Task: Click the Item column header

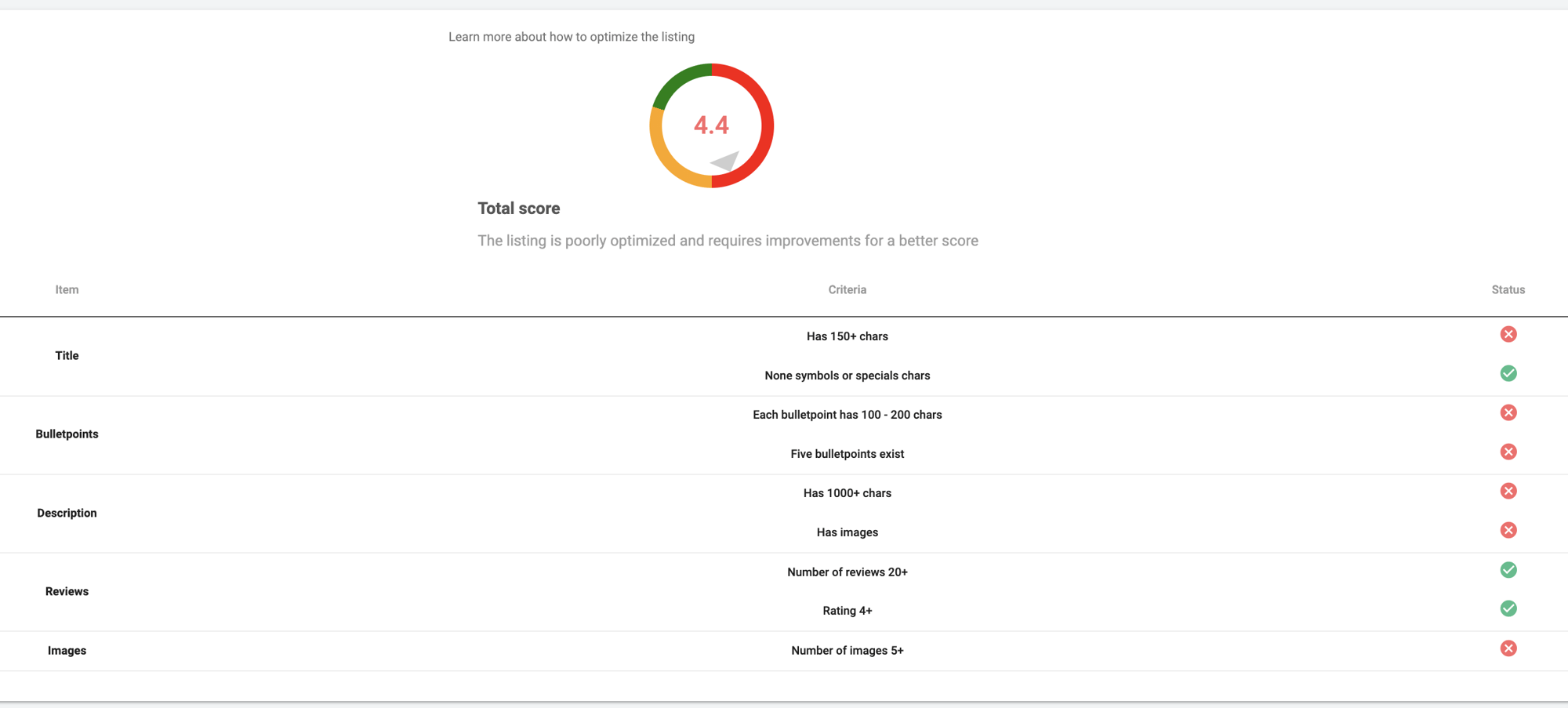Action: pos(67,289)
